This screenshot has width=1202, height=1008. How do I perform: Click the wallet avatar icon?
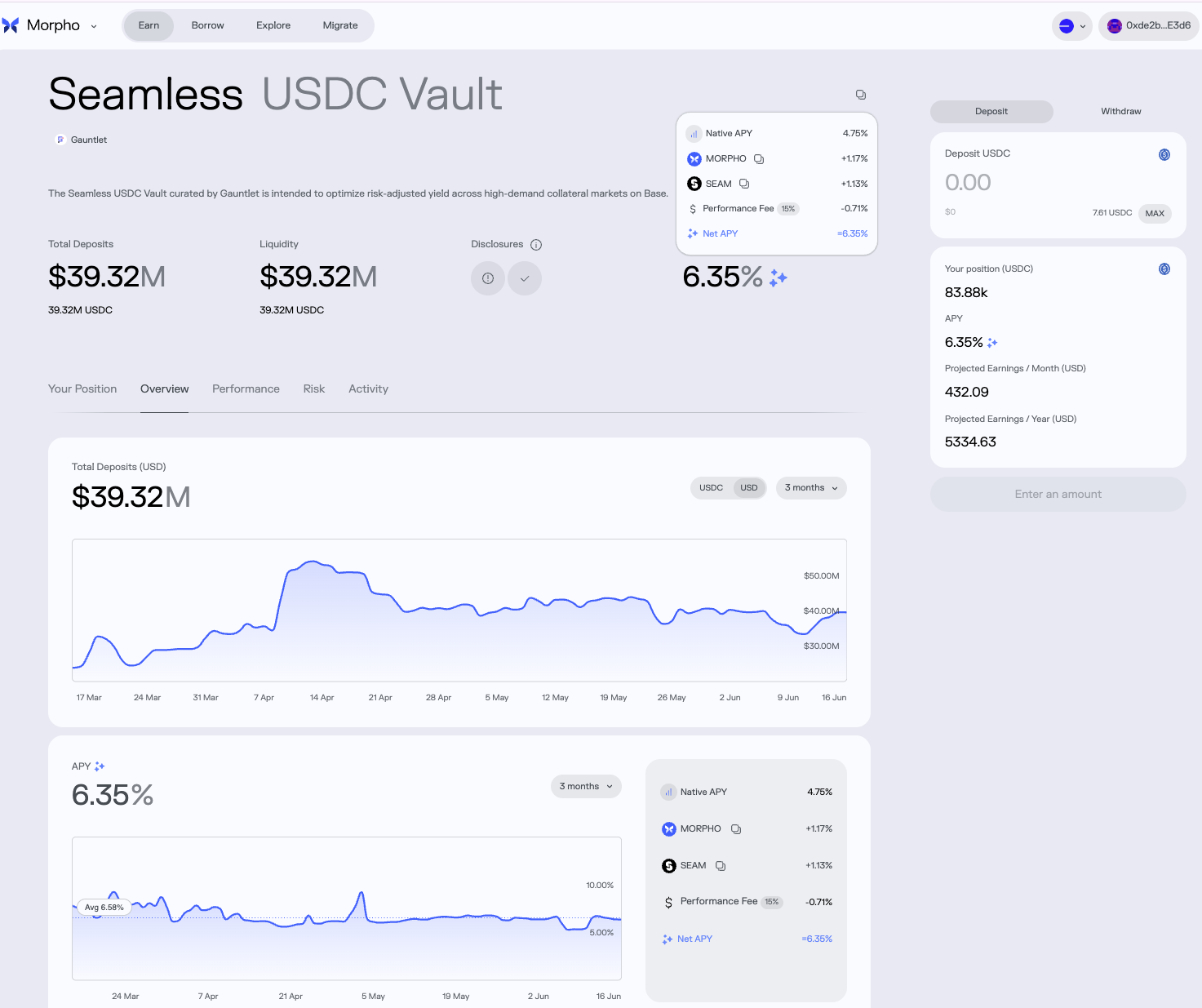tap(1115, 26)
